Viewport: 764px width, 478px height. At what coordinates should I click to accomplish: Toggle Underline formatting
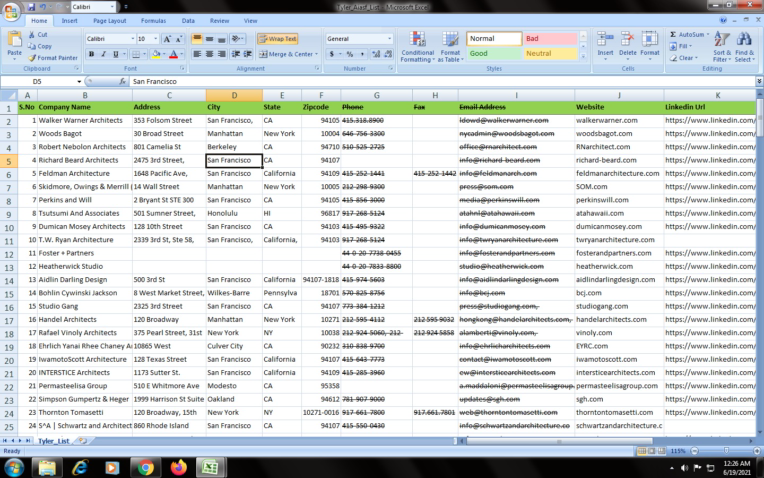[115, 54]
